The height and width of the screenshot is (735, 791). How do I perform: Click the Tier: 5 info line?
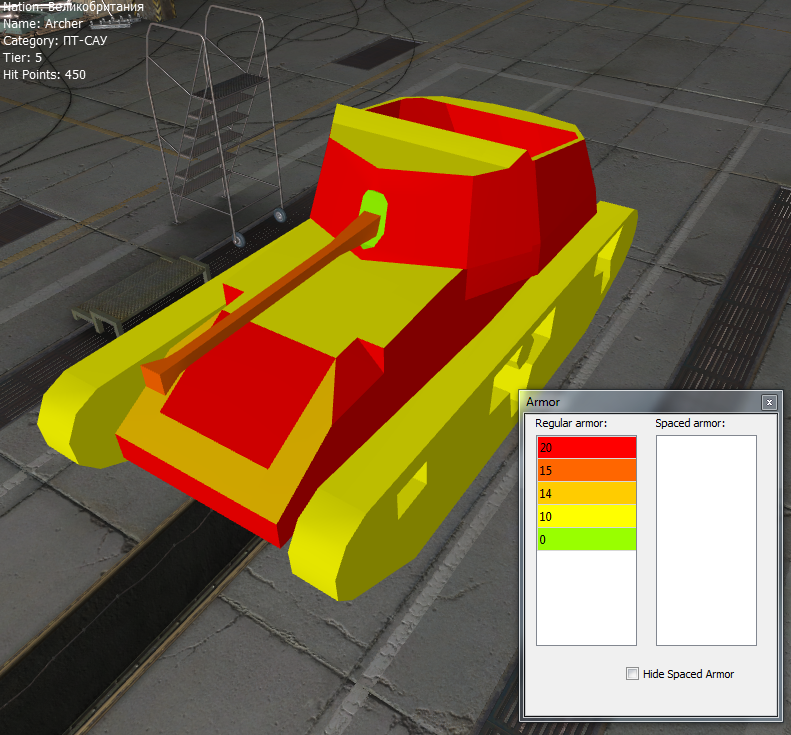(22, 58)
